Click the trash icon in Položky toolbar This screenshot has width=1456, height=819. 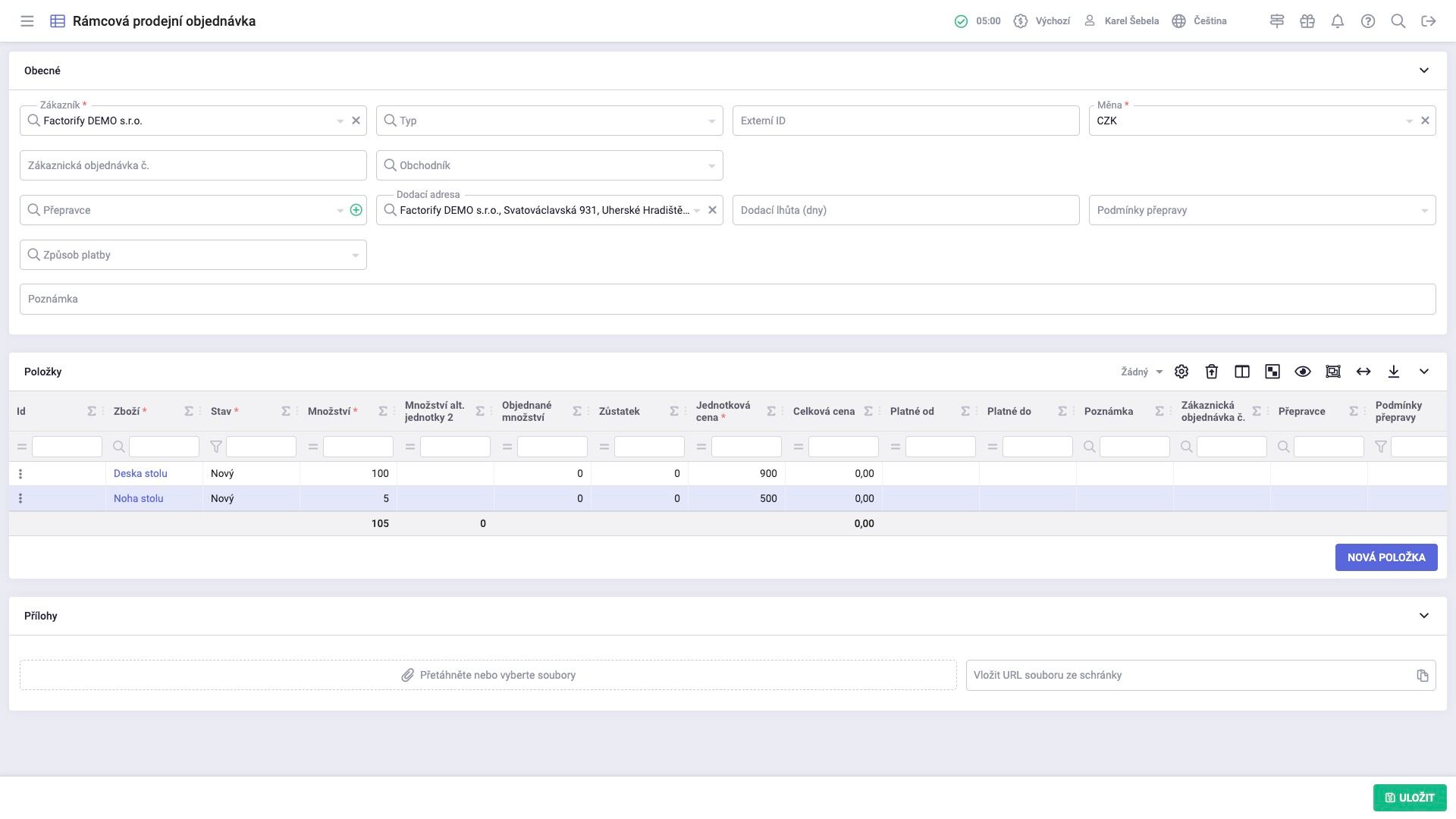[1212, 372]
